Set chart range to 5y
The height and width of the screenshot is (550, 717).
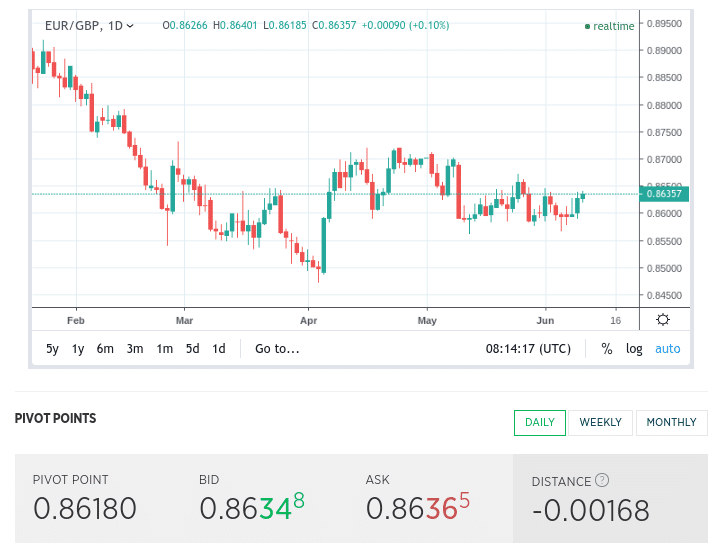[x=52, y=349]
